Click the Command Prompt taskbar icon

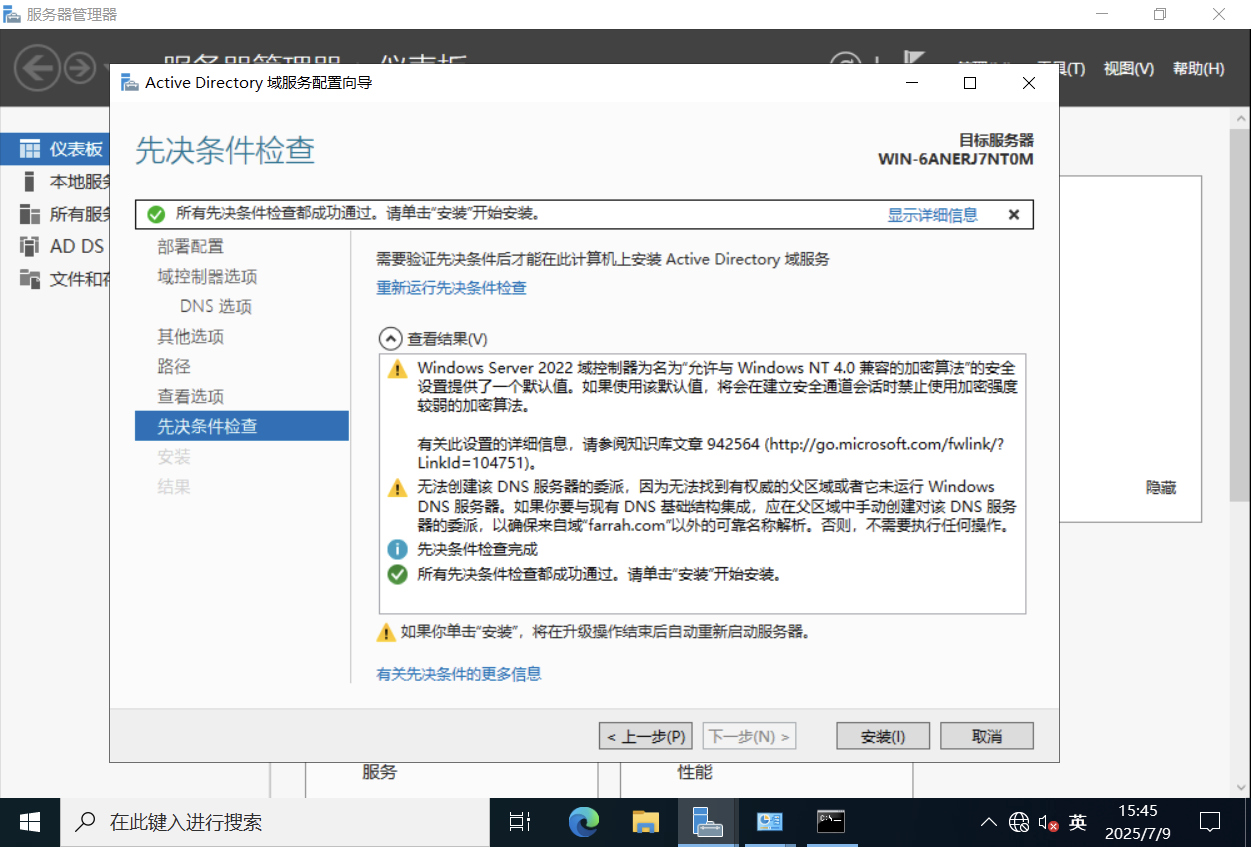pos(830,822)
